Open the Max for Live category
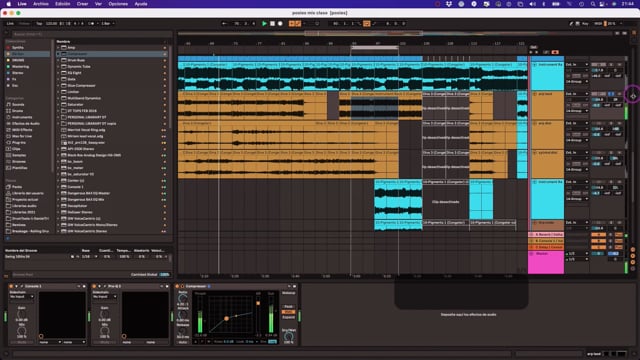Image resolution: width=640 pixels, height=360 pixels. click(x=22, y=136)
